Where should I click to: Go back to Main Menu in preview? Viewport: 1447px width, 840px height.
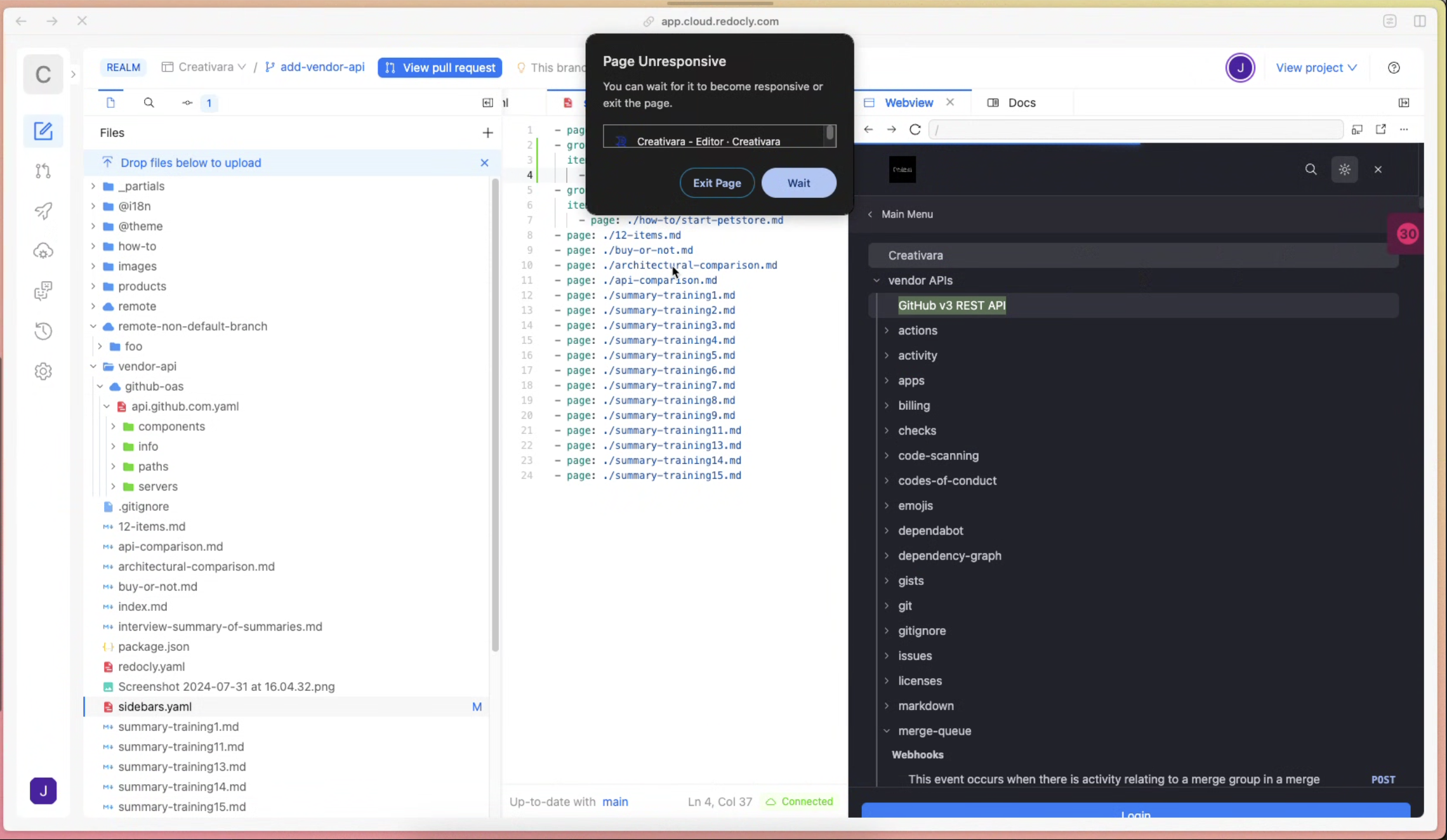click(900, 214)
